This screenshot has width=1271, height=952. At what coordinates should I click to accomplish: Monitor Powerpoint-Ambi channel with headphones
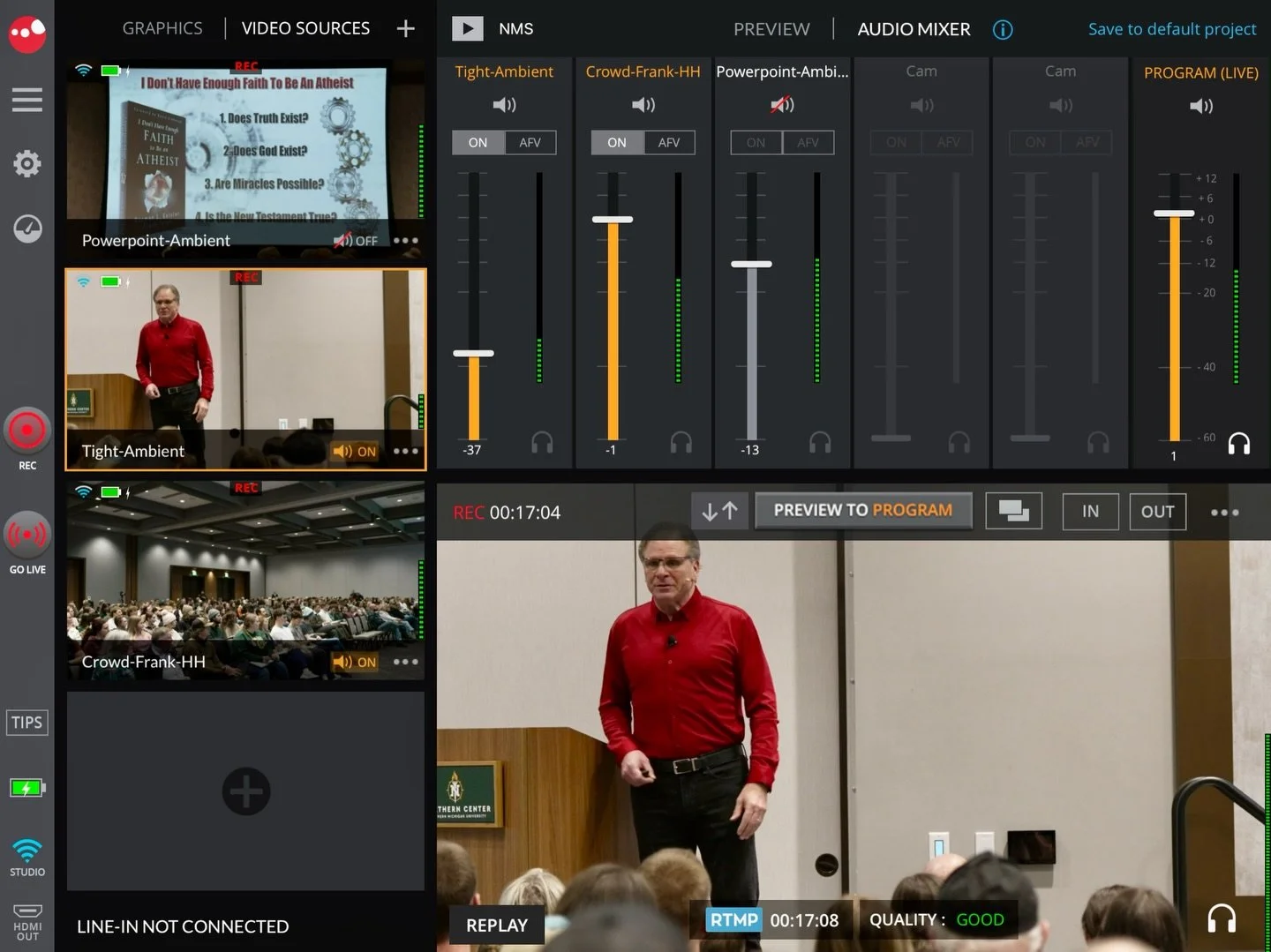(820, 442)
